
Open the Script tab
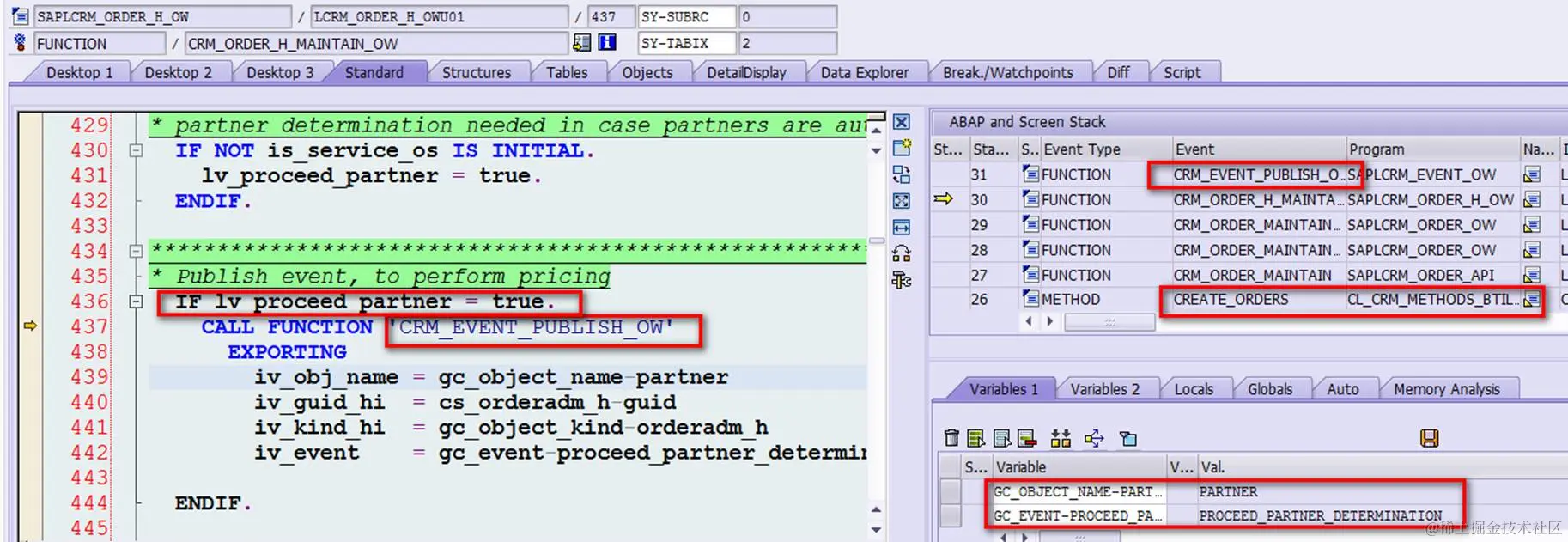click(1182, 72)
